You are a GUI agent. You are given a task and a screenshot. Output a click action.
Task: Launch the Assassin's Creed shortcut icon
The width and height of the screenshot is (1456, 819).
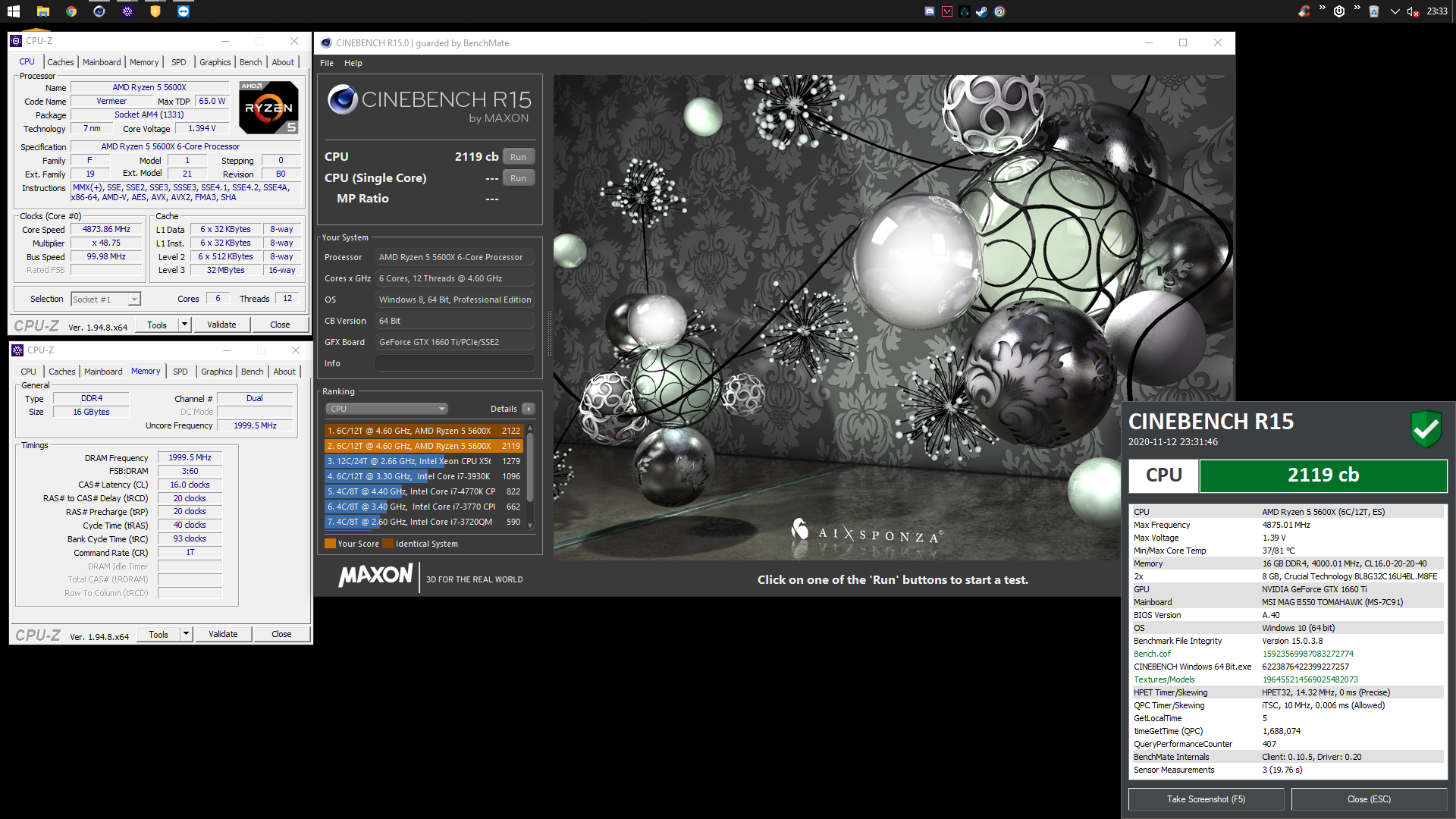coord(965,11)
